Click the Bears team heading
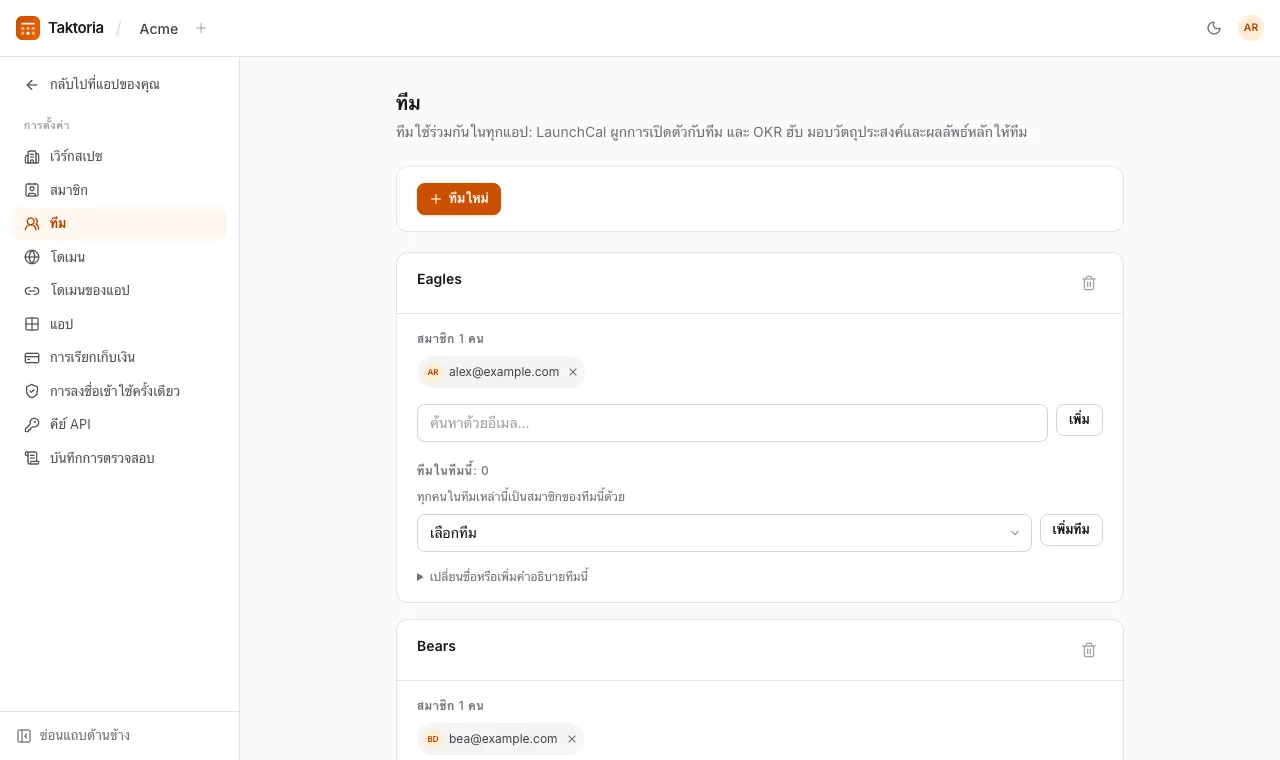 pyautogui.click(x=436, y=646)
